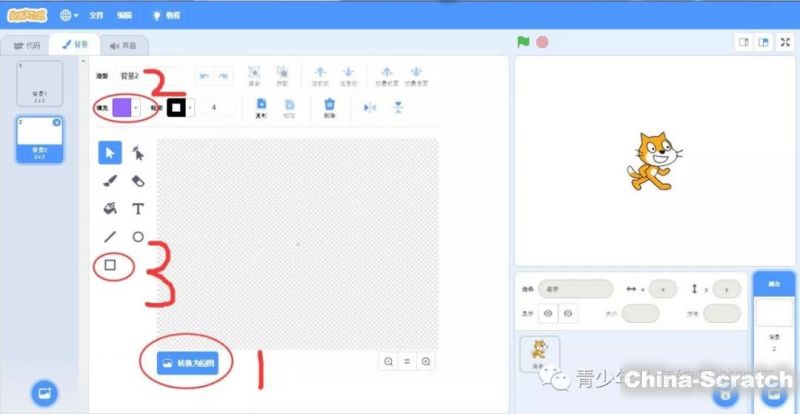Switch to the Code tab
The height and width of the screenshot is (414, 800).
[26, 45]
